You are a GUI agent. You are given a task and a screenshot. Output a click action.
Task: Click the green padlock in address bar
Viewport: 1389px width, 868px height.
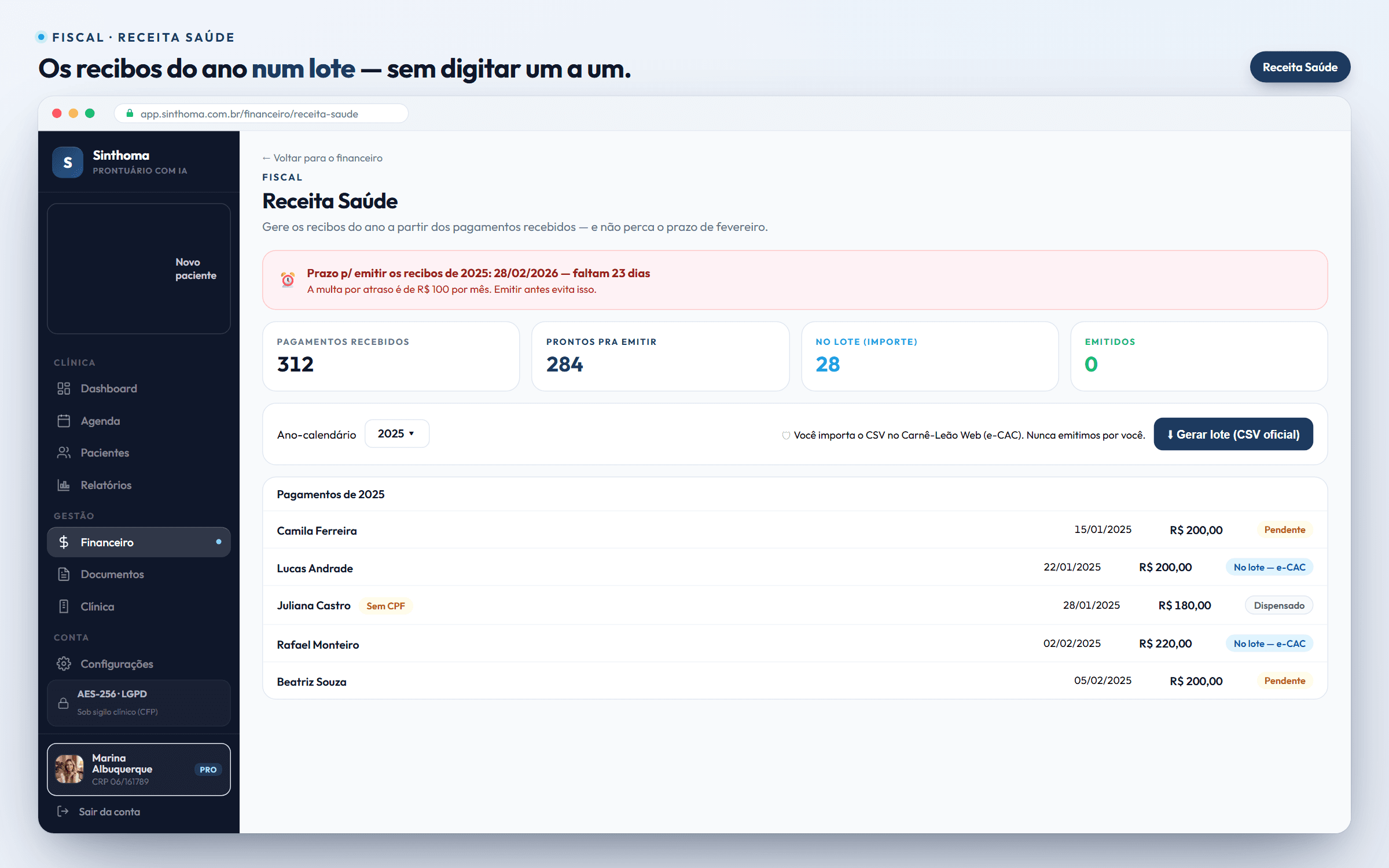pos(130,113)
